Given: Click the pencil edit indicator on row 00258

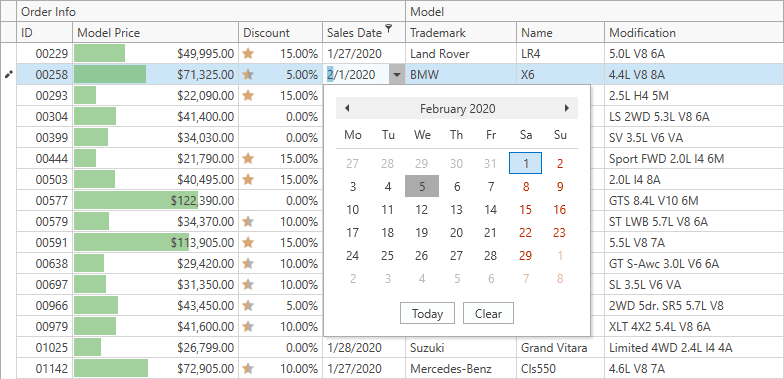Looking at the screenshot, I should tap(8, 74).
